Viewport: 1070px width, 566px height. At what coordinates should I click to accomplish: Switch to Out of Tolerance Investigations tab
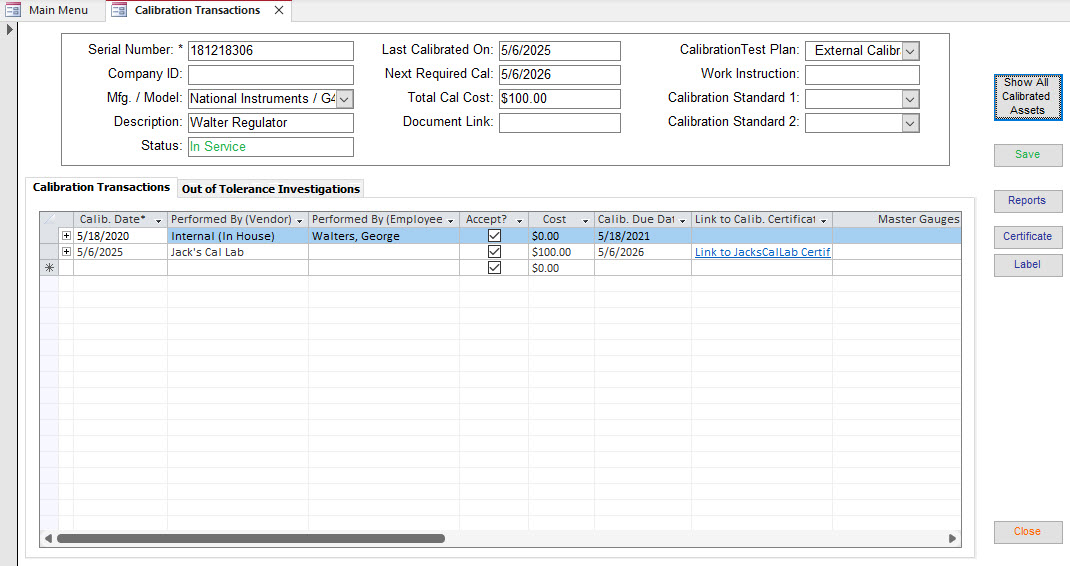point(270,189)
